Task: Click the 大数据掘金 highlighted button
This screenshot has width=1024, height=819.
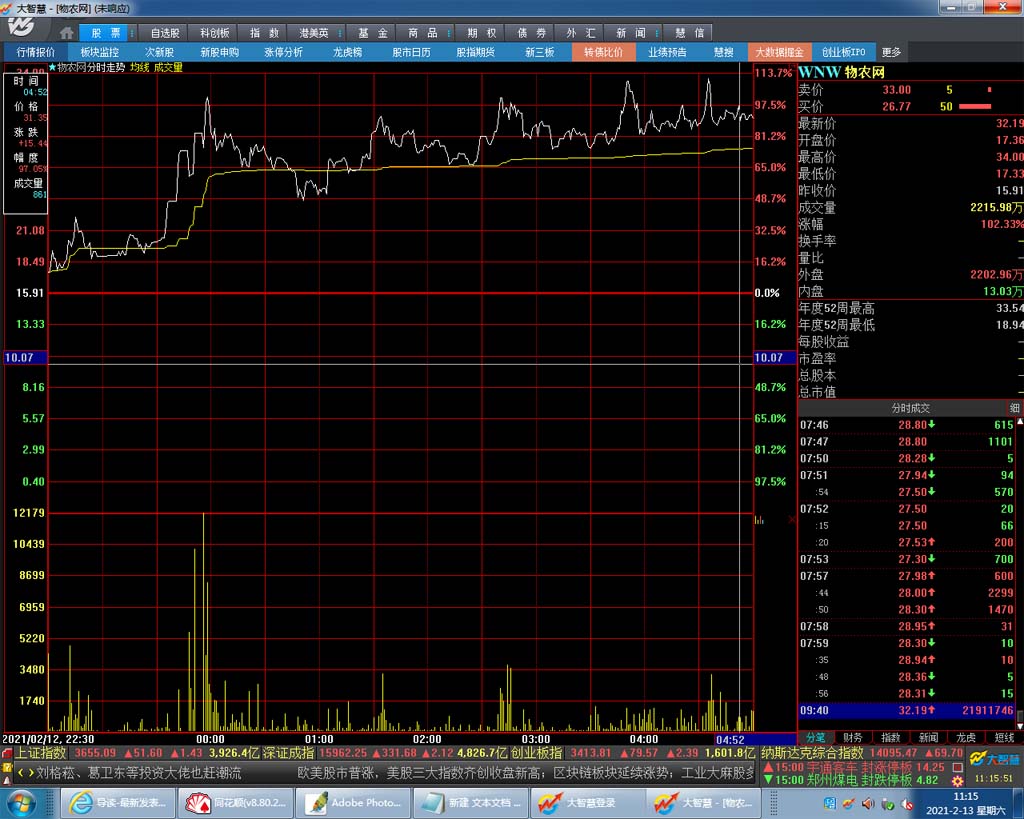Action: [780, 52]
